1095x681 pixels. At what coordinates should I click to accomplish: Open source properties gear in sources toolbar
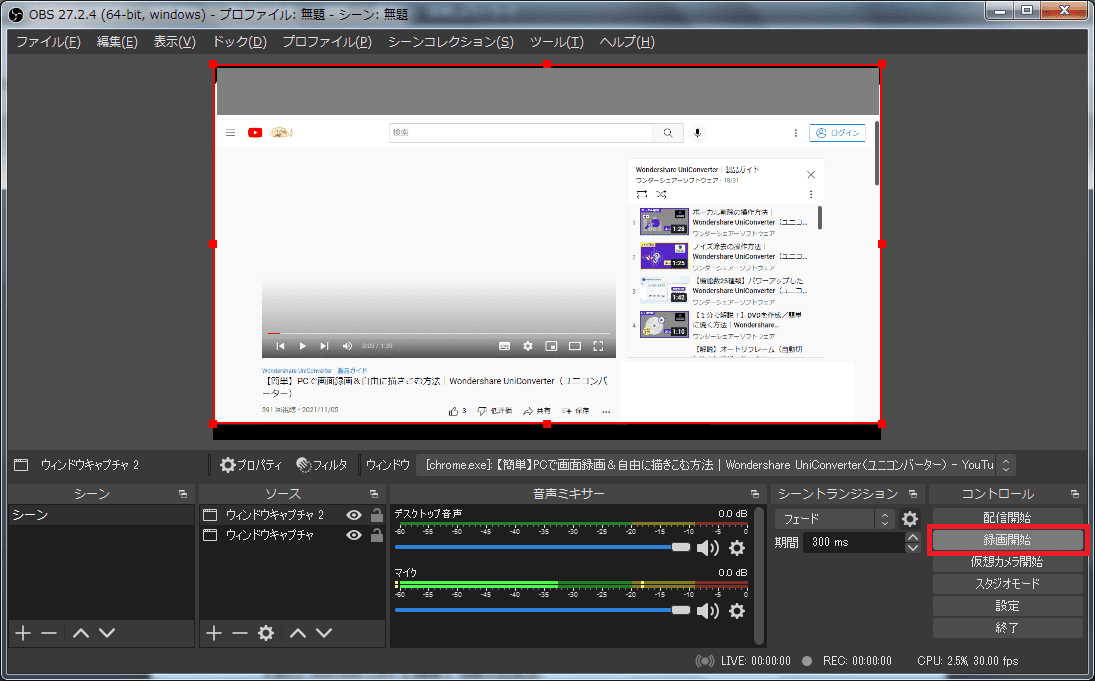pyautogui.click(x=266, y=633)
